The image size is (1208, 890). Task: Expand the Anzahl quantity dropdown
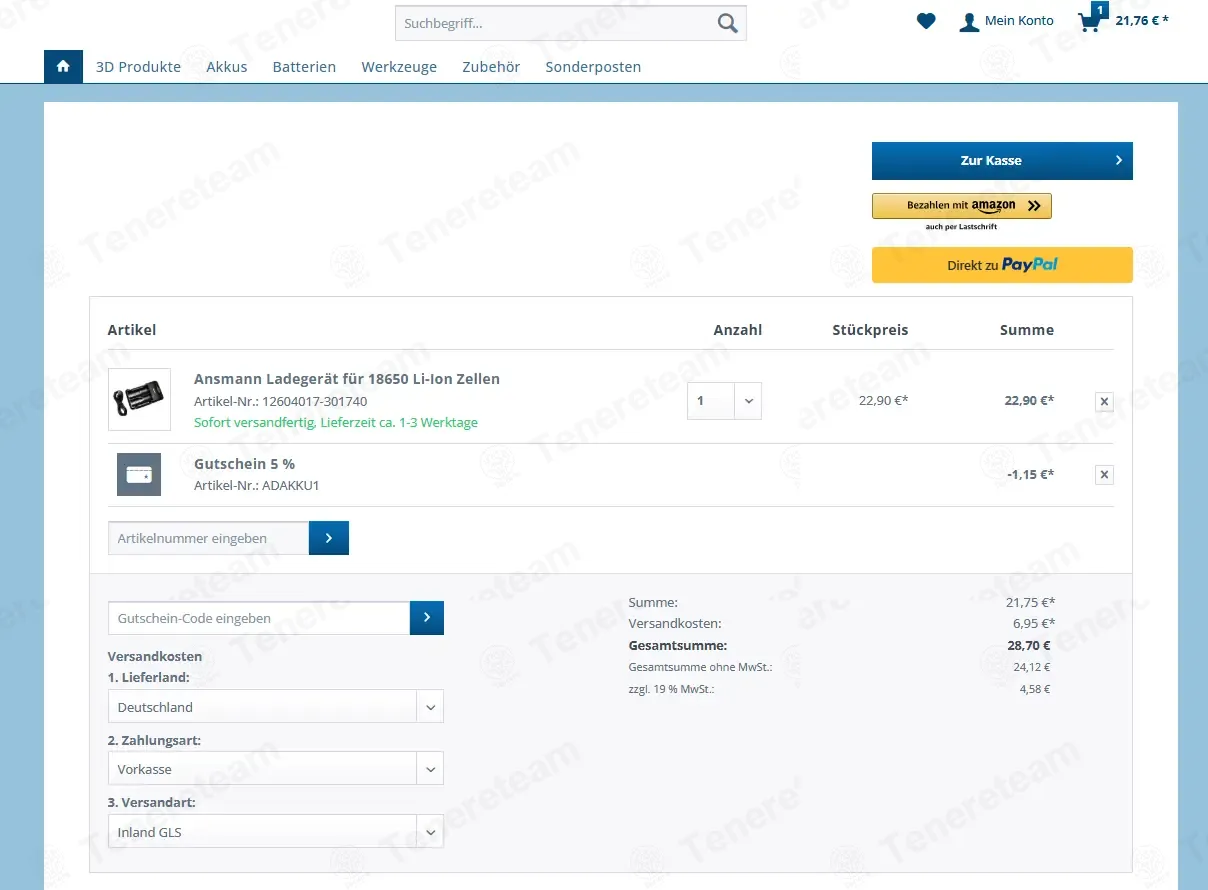click(724, 401)
